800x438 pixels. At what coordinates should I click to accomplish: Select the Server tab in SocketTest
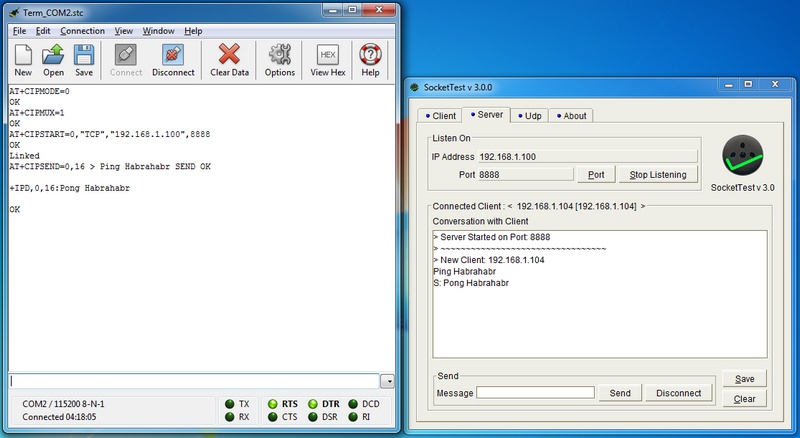pos(487,115)
